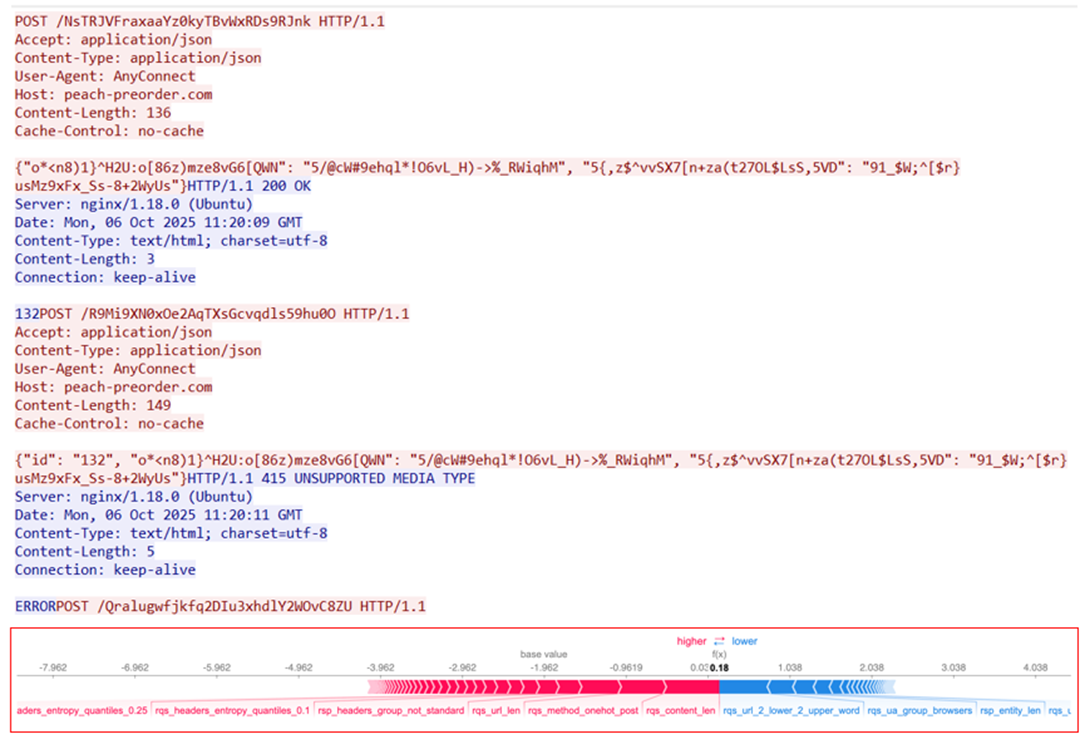
Task: Click the -3.962 axis tick
Action: click(380, 668)
